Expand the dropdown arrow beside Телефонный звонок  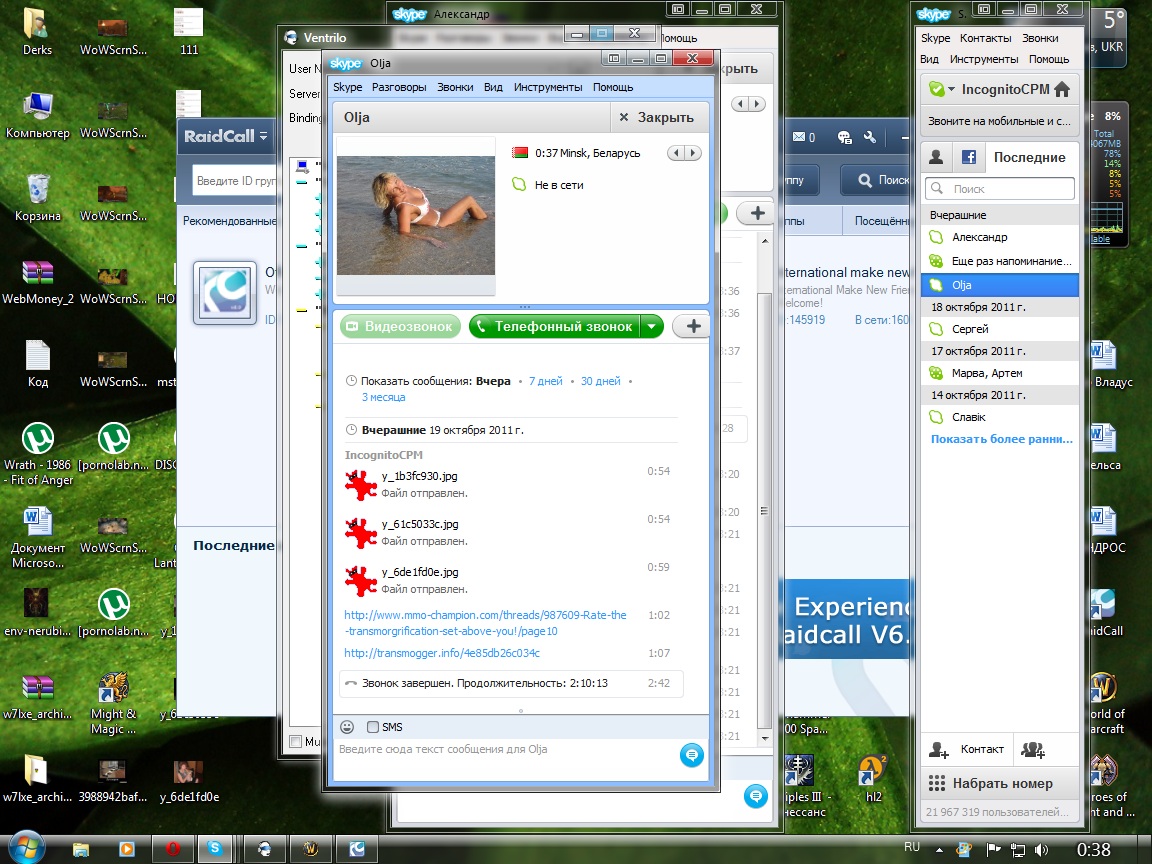point(652,326)
